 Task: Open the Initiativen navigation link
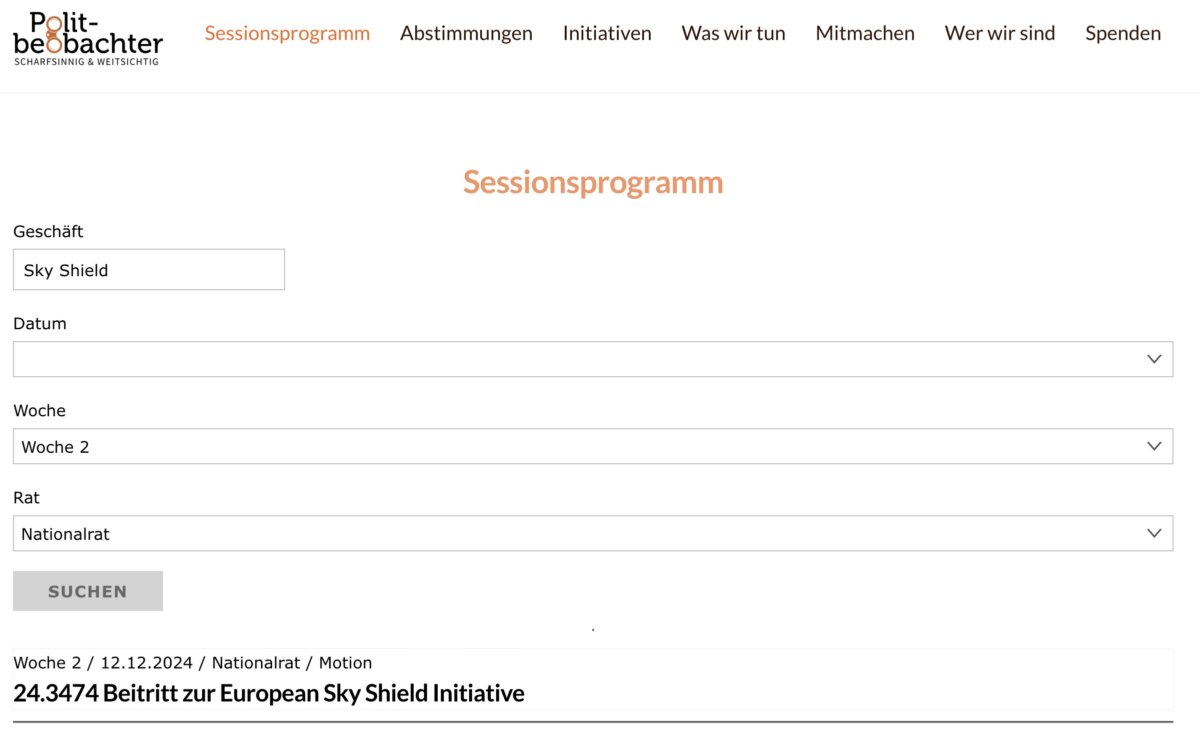tap(607, 33)
